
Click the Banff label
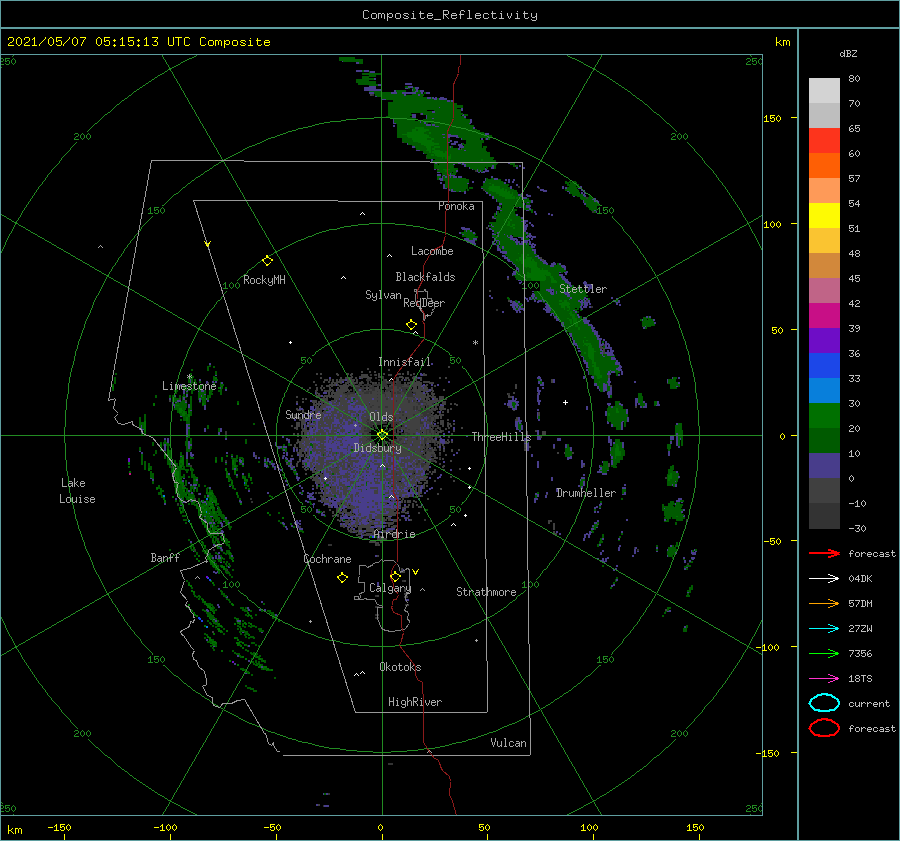pyautogui.click(x=165, y=557)
